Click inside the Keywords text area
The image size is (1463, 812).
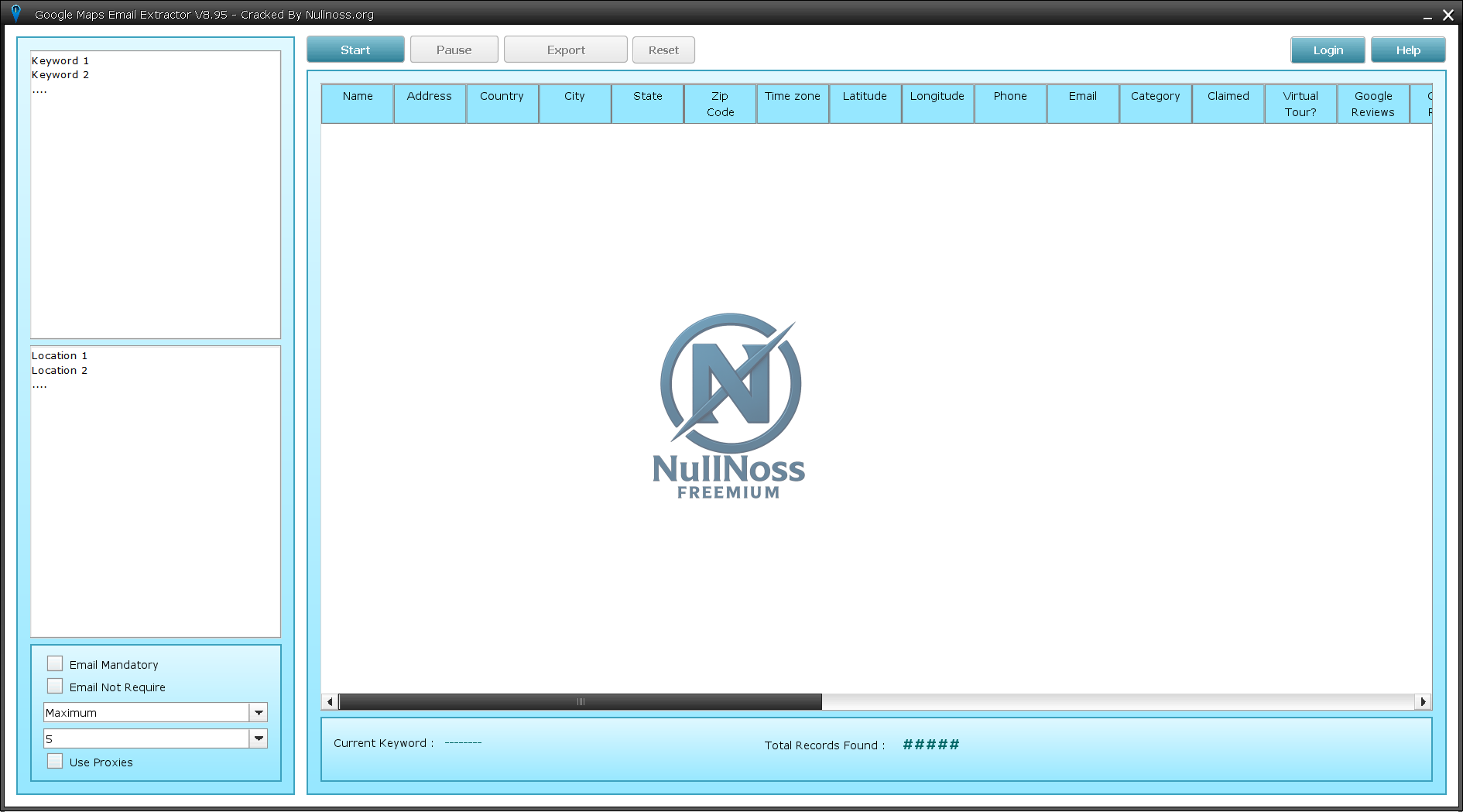click(x=156, y=194)
